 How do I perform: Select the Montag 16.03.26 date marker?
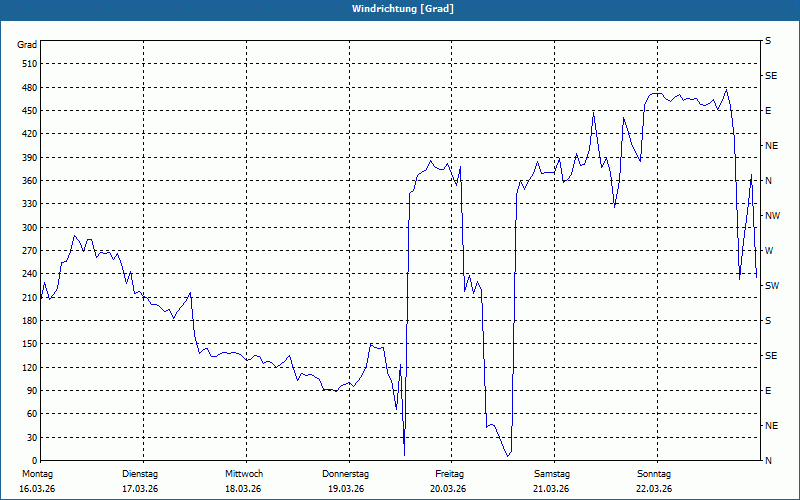click(37, 481)
